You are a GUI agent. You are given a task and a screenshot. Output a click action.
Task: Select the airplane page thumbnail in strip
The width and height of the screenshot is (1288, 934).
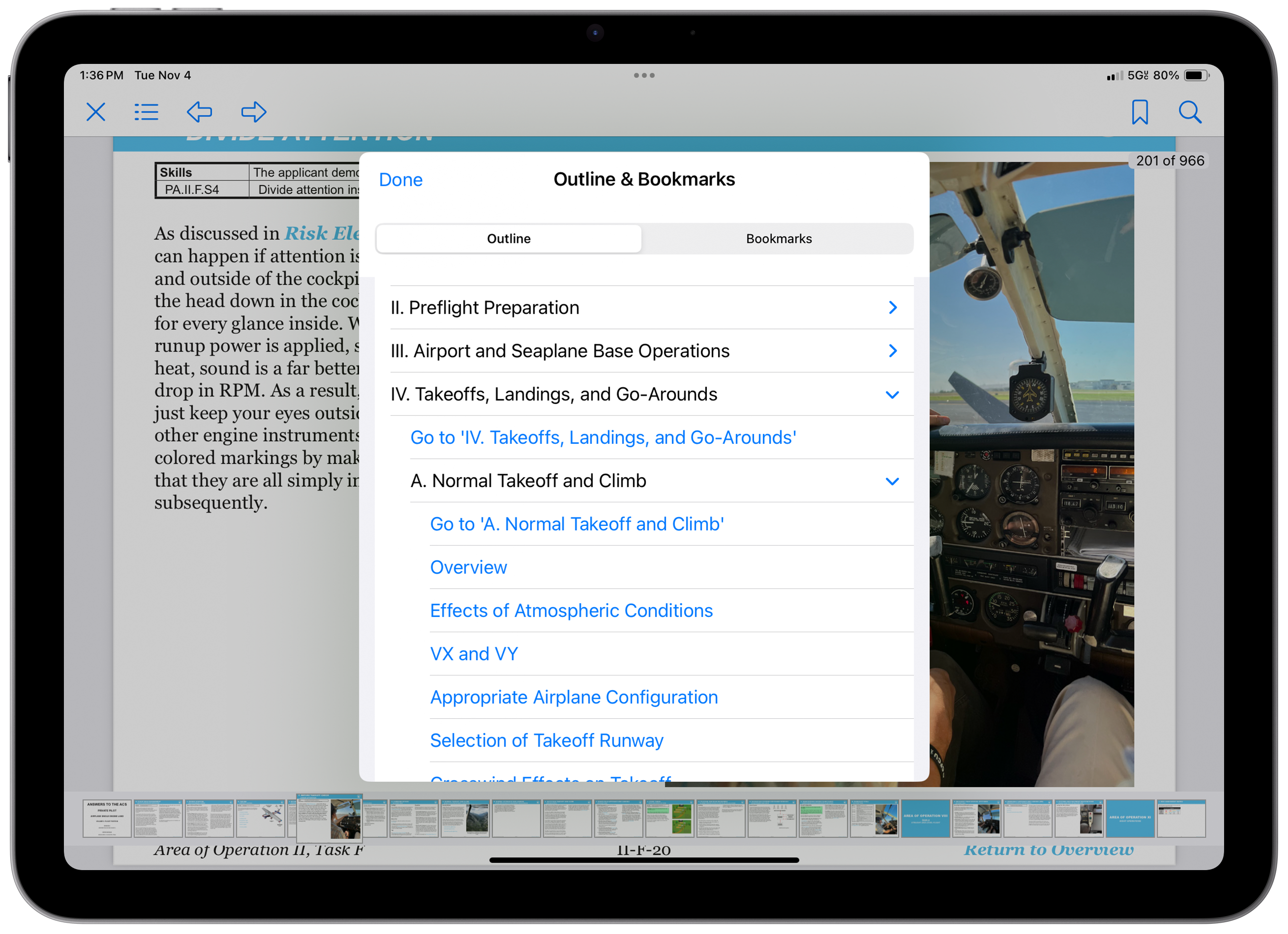coord(261,818)
